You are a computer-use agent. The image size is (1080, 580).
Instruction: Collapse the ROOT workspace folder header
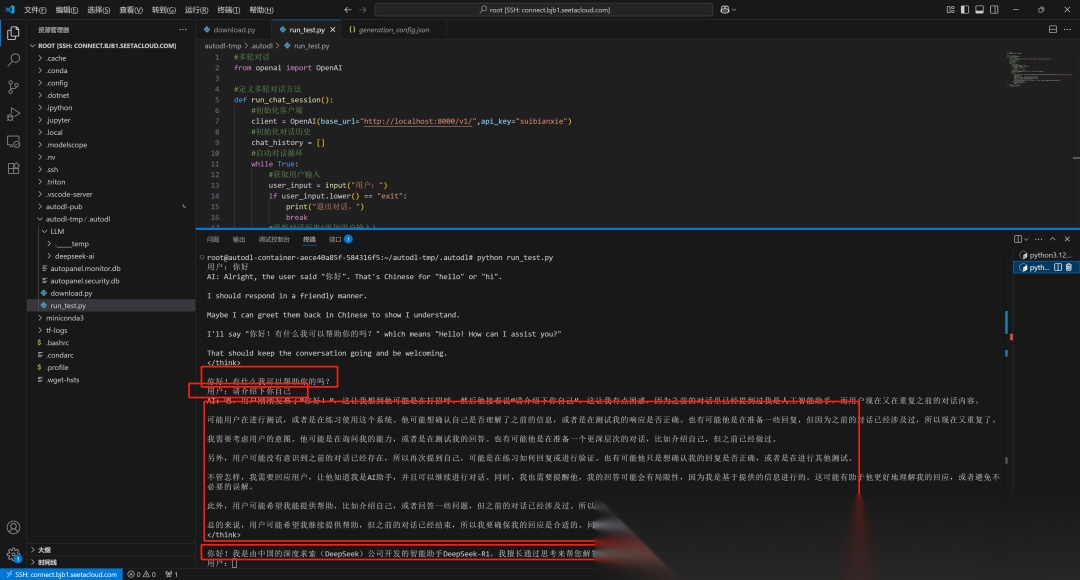pos(111,45)
